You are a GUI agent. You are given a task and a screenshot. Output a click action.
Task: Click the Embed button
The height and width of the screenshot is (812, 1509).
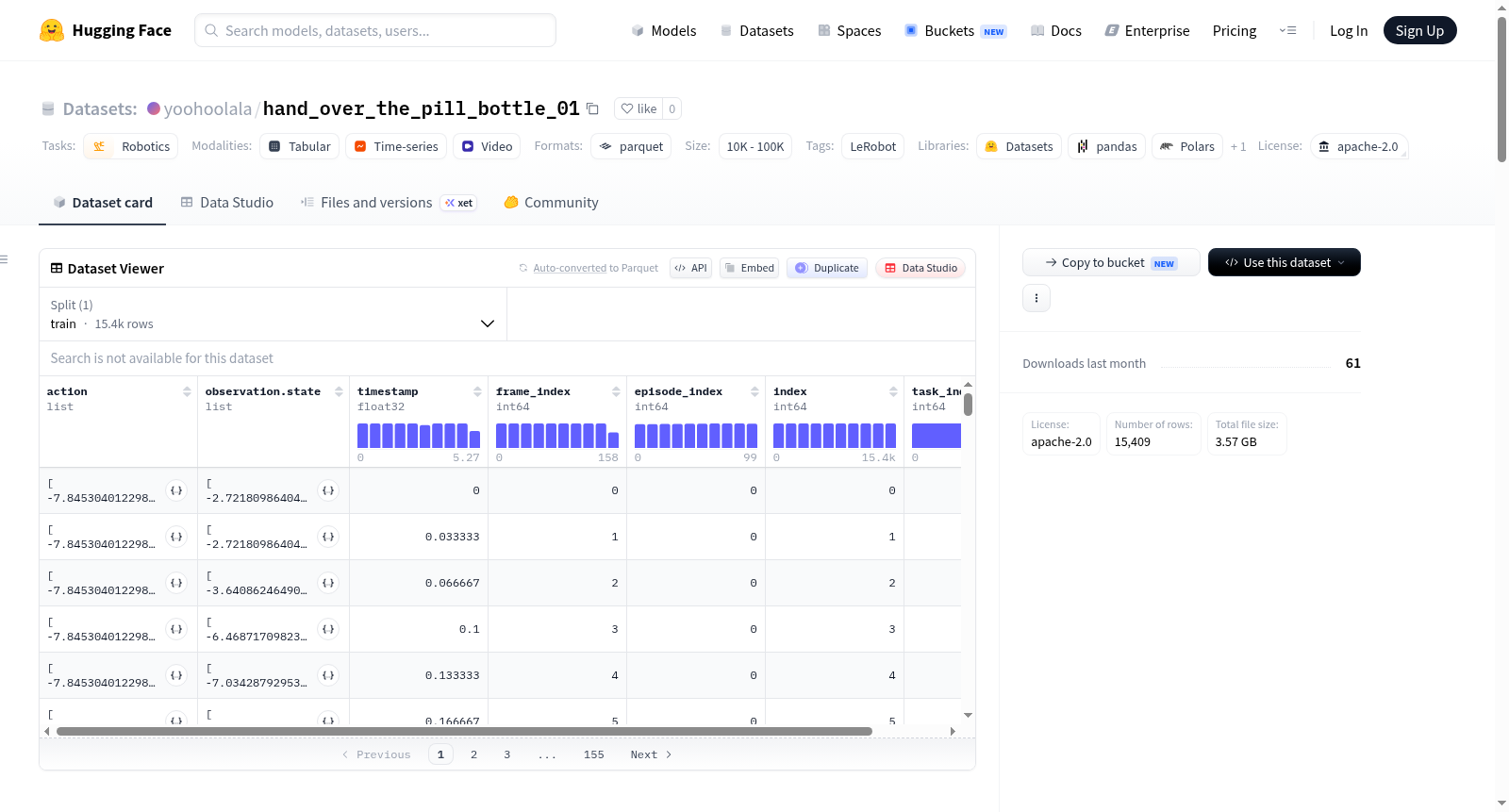pyautogui.click(x=751, y=268)
